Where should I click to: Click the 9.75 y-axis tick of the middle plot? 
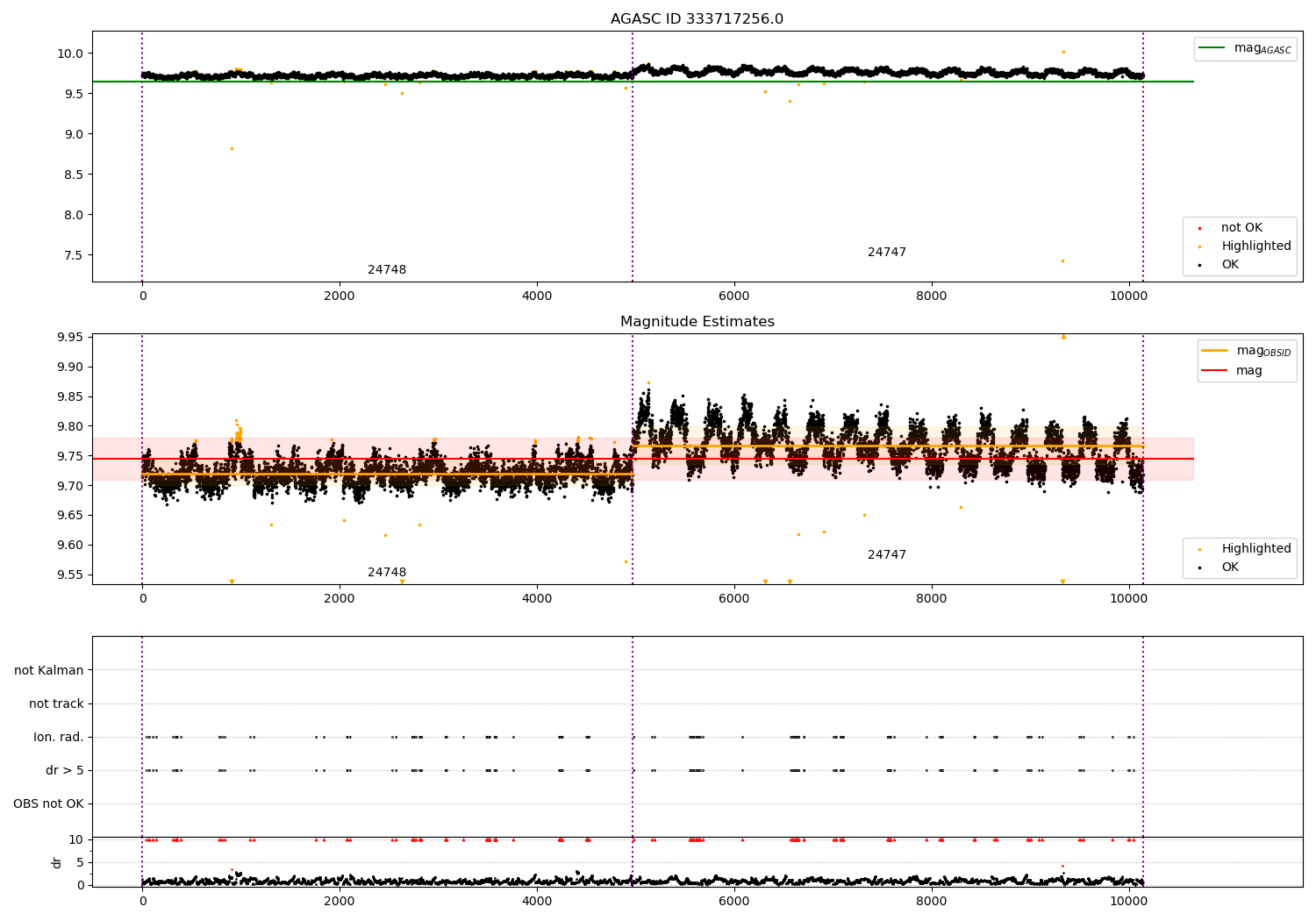pos(69,456)
